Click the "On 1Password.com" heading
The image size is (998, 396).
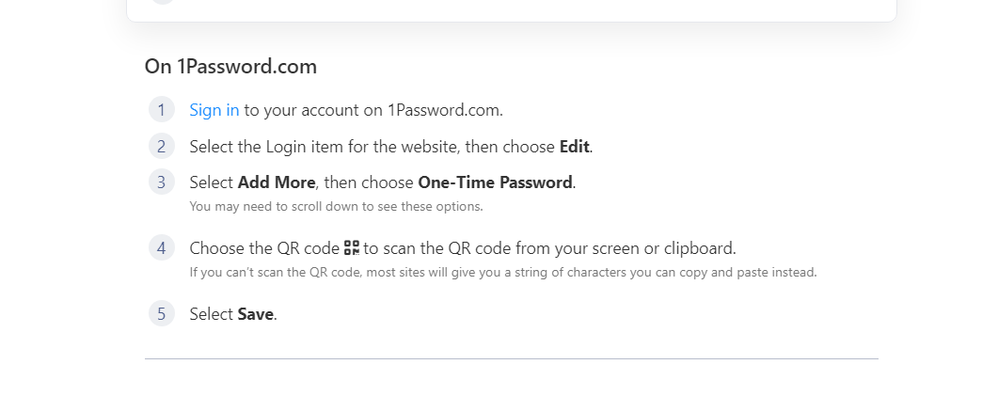coord(230,66)
